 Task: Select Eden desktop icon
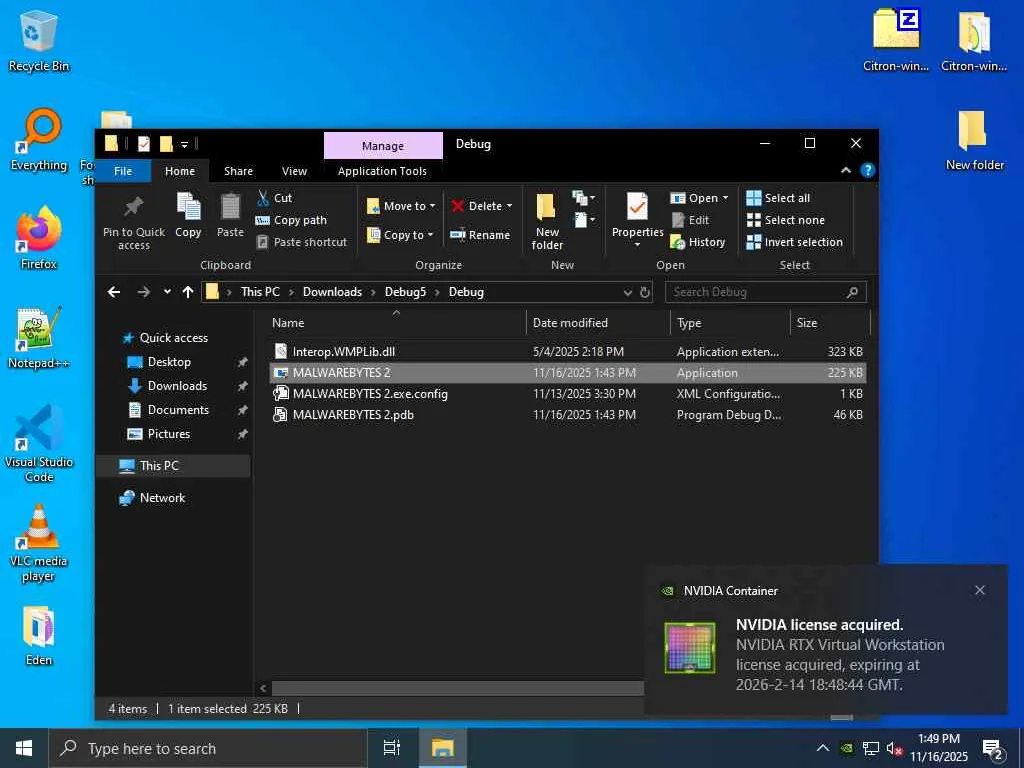click(x=39, y=636)
